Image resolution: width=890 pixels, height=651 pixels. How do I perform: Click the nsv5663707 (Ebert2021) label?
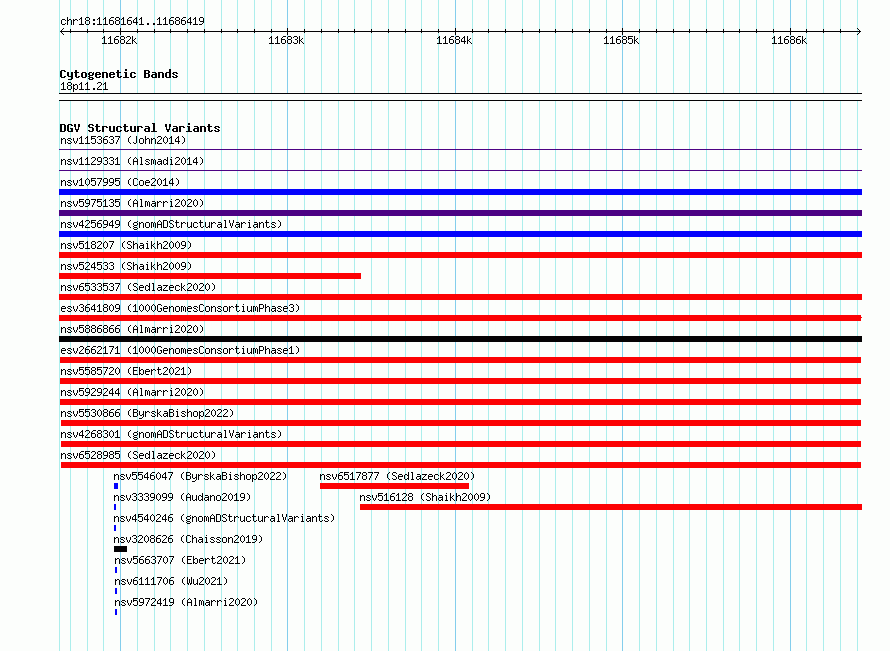[180, 560]
